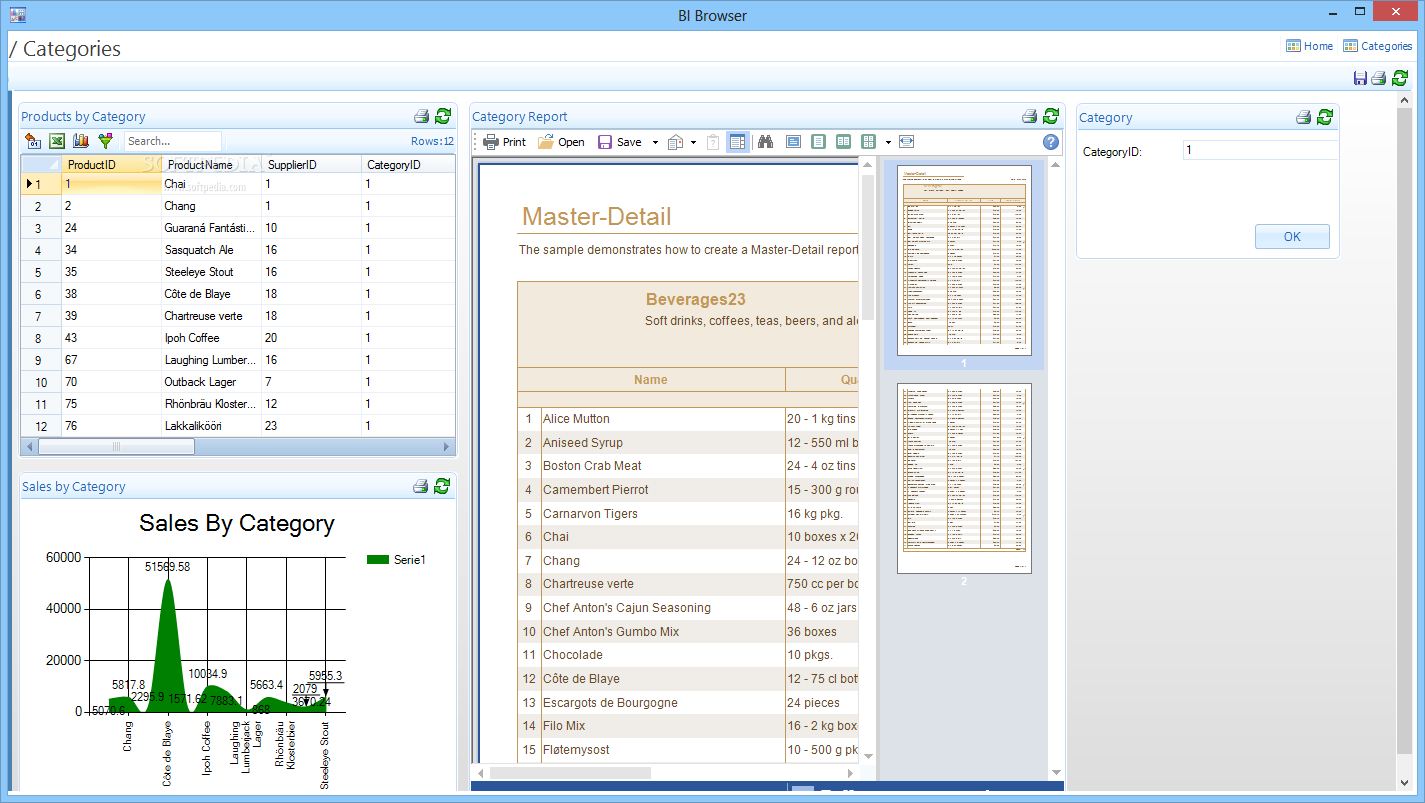Viewport: 1425px width, 803px height.
Task: Open the multiple pages dropdown arrow
Action: click(888, 142)
